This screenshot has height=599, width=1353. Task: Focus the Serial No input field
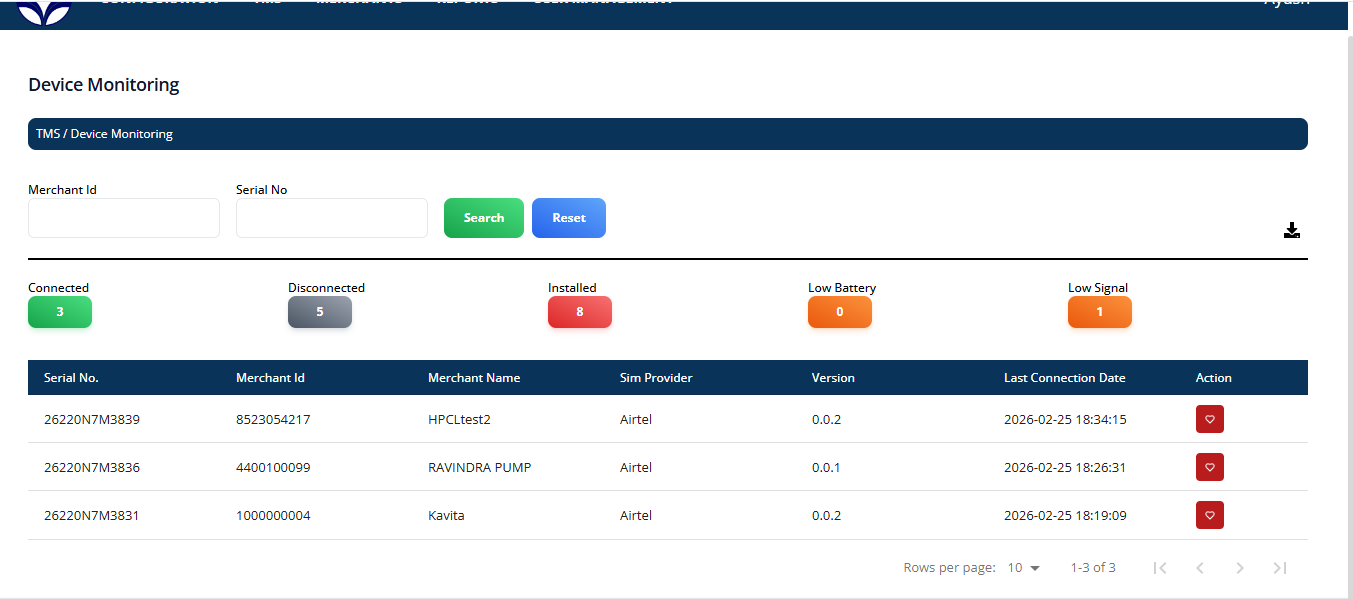[x=332, y=218]
